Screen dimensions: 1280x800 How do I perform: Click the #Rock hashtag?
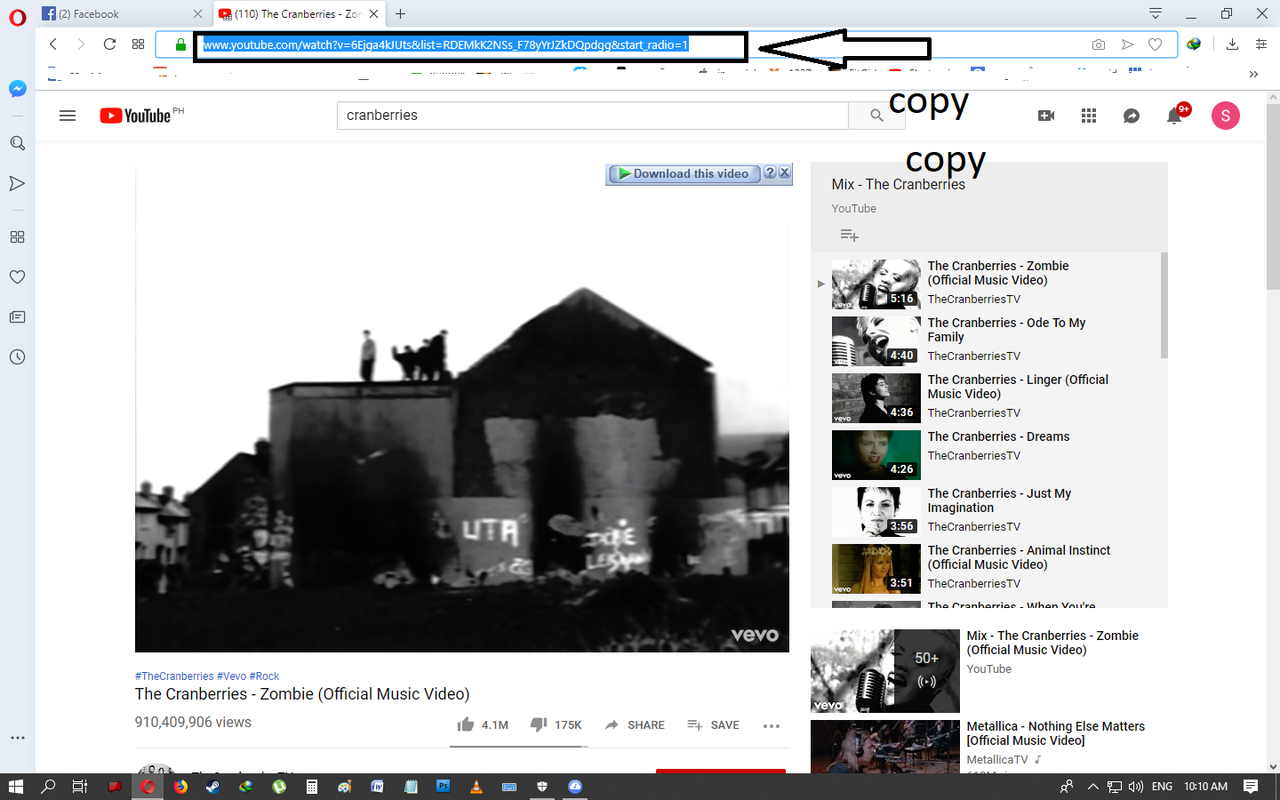[264, 676]
